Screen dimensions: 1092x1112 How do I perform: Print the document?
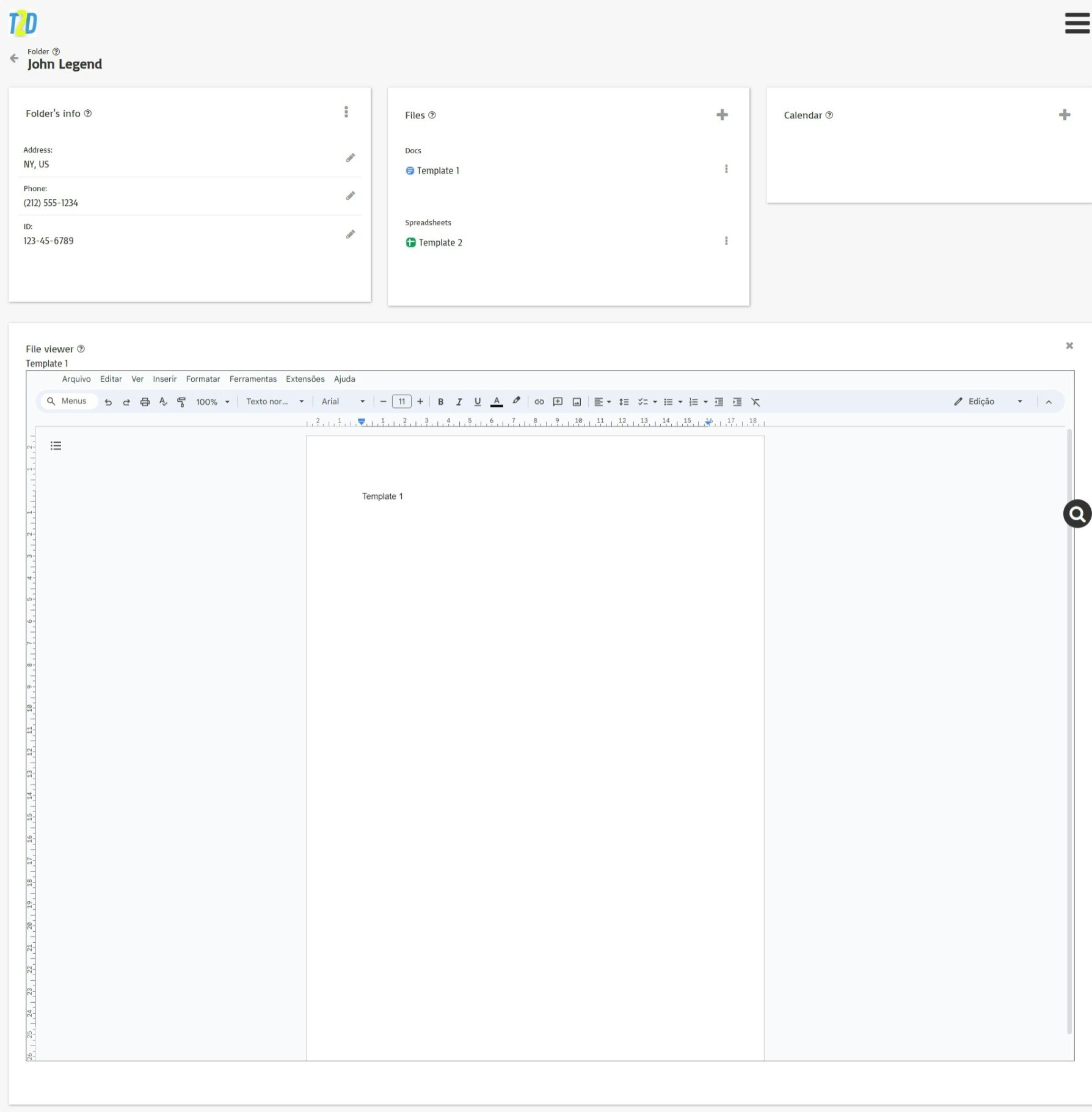tap(145, 402)
